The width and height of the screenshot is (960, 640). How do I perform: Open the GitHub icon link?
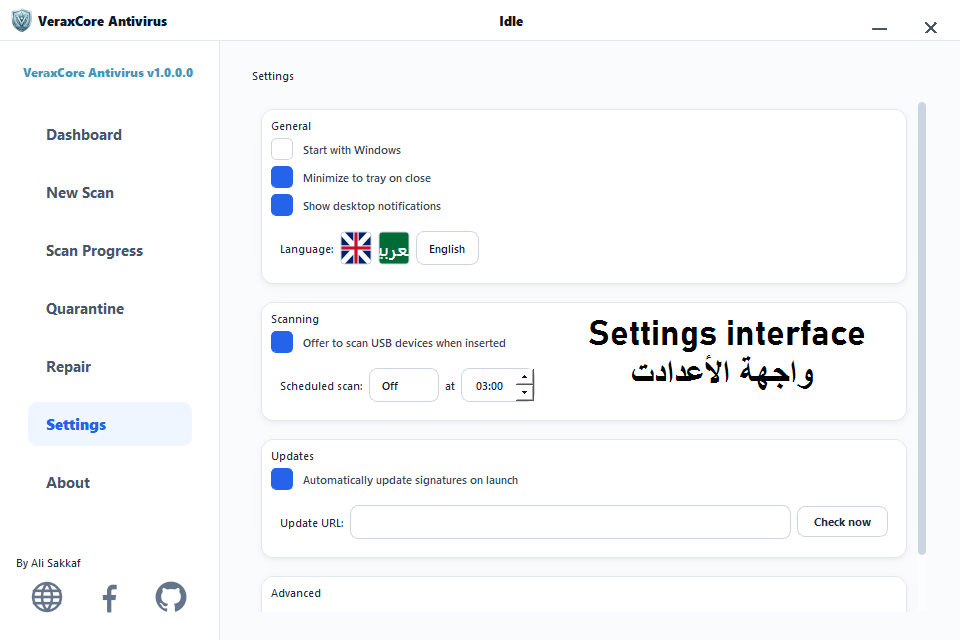(171, 597)
